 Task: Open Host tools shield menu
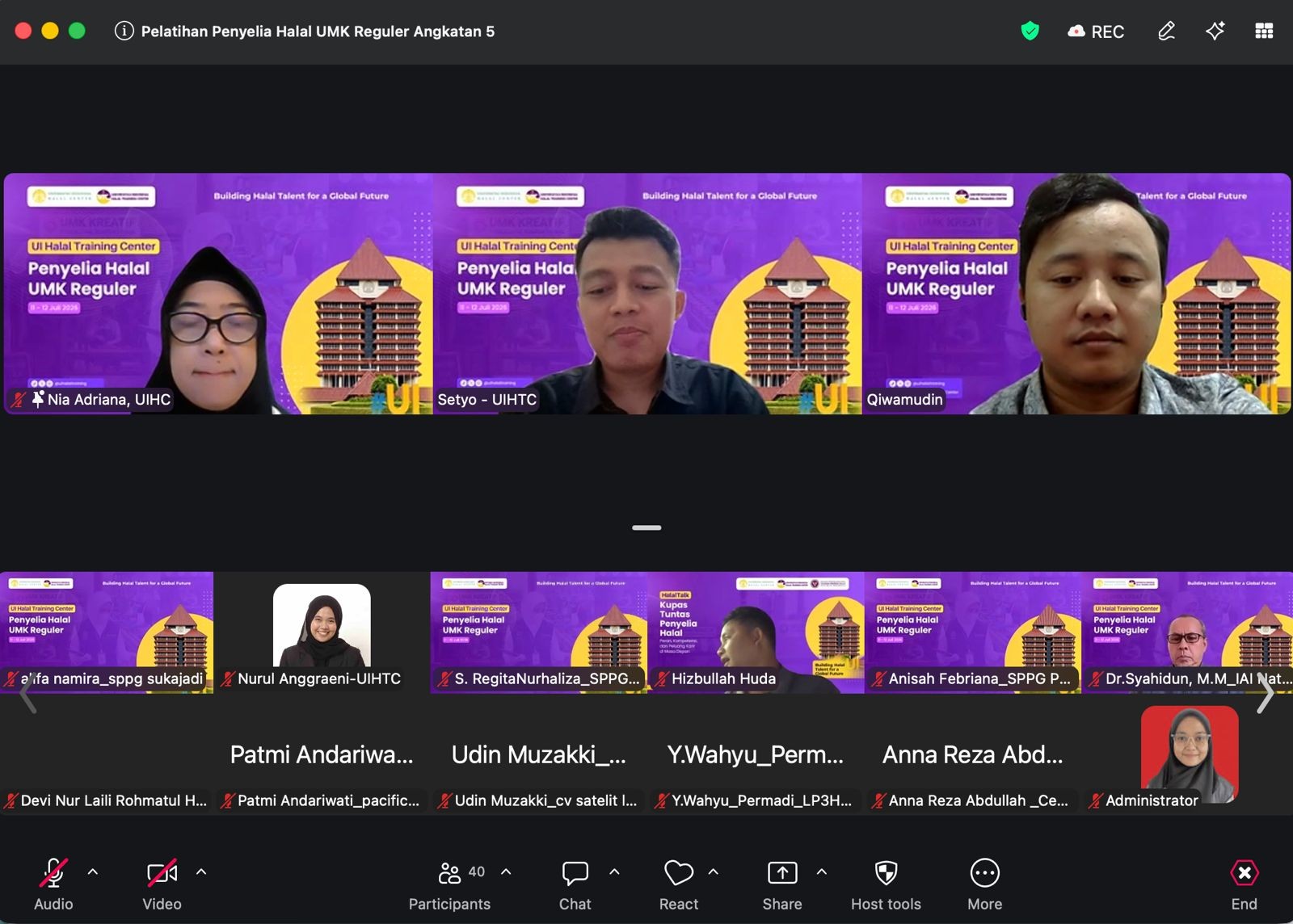pos(886,884)
